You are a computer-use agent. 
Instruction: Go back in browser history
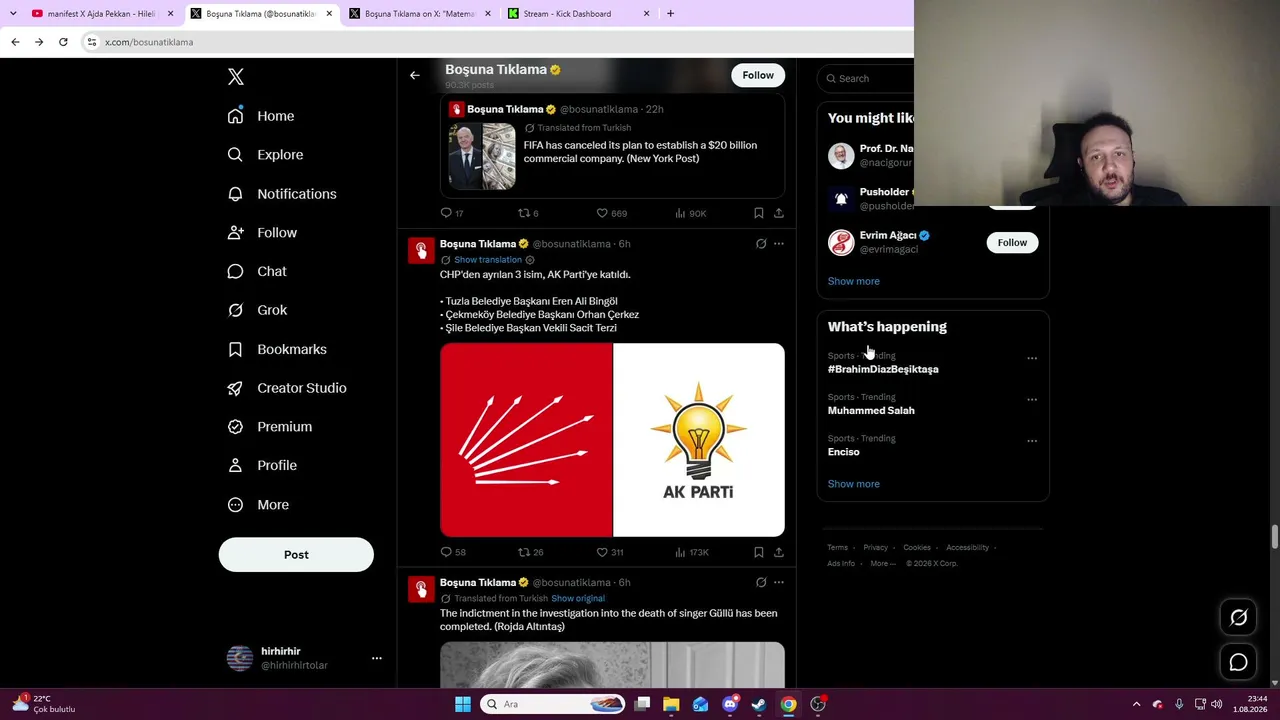coord(15,42)
